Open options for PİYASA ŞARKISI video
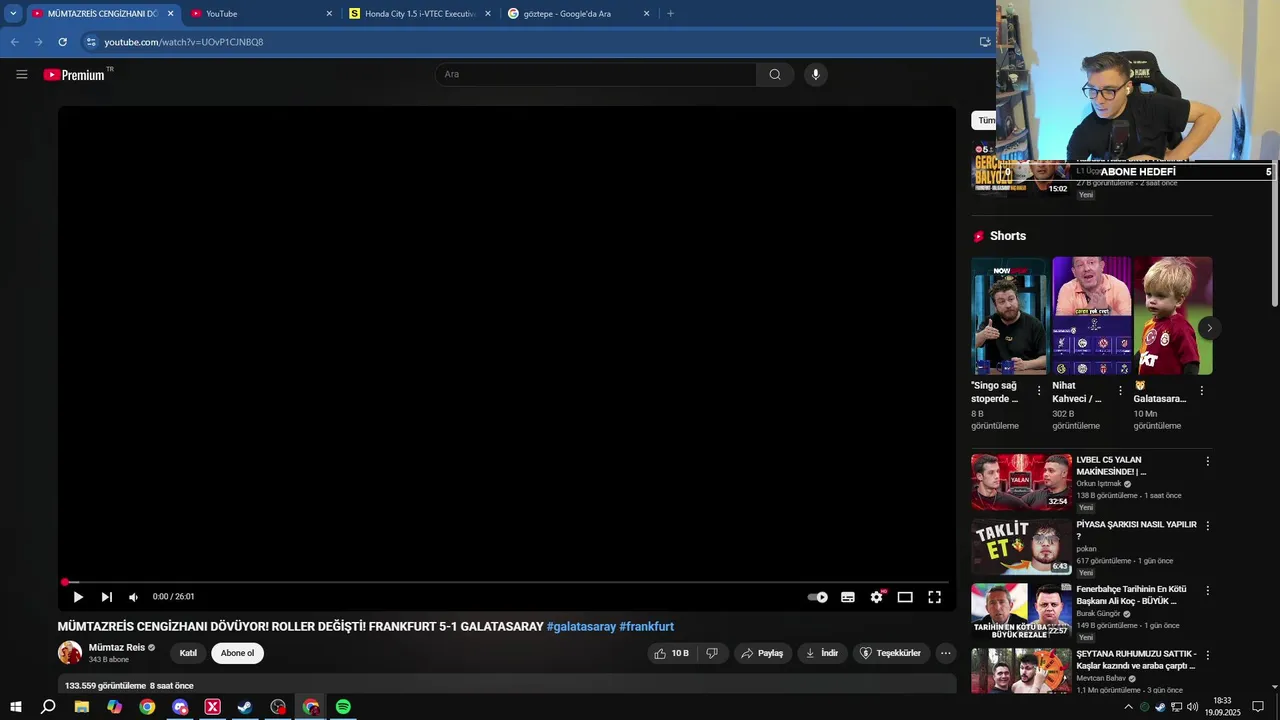This screenshot has width=1280, height=720. coord(1207,525)
